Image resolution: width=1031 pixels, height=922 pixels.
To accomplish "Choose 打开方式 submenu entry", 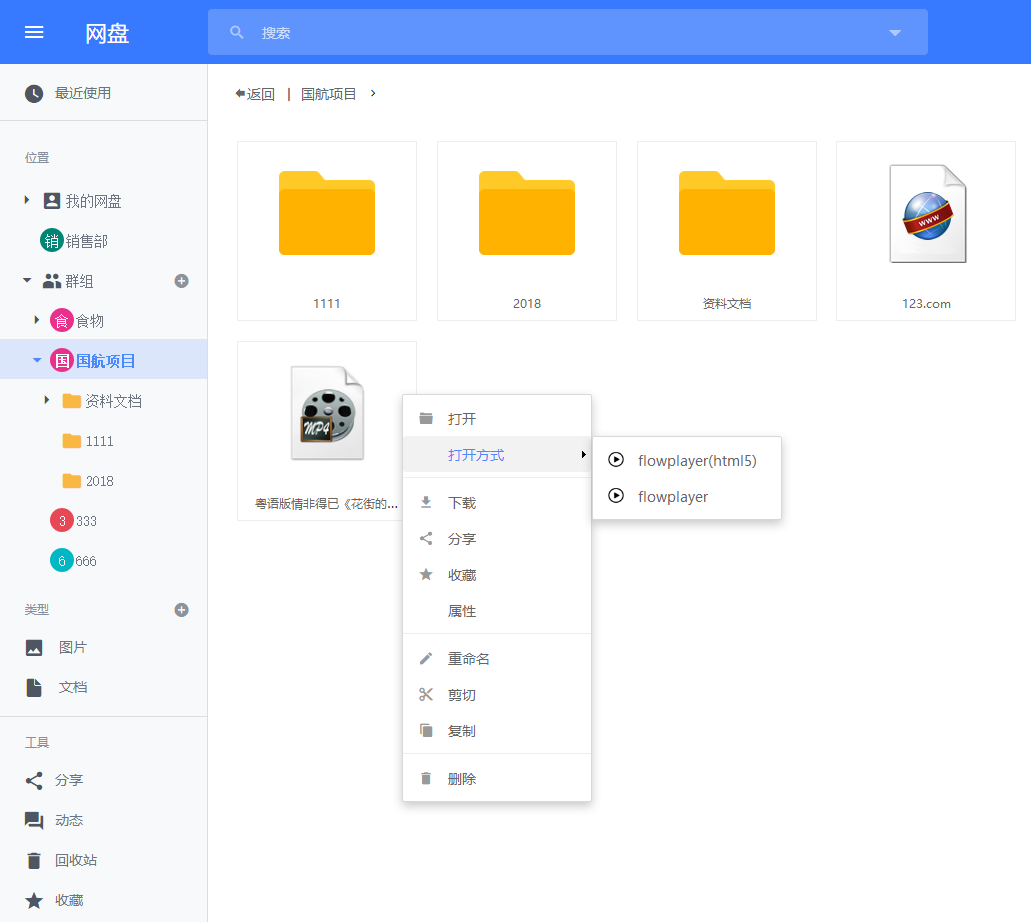I will point(497,454).
